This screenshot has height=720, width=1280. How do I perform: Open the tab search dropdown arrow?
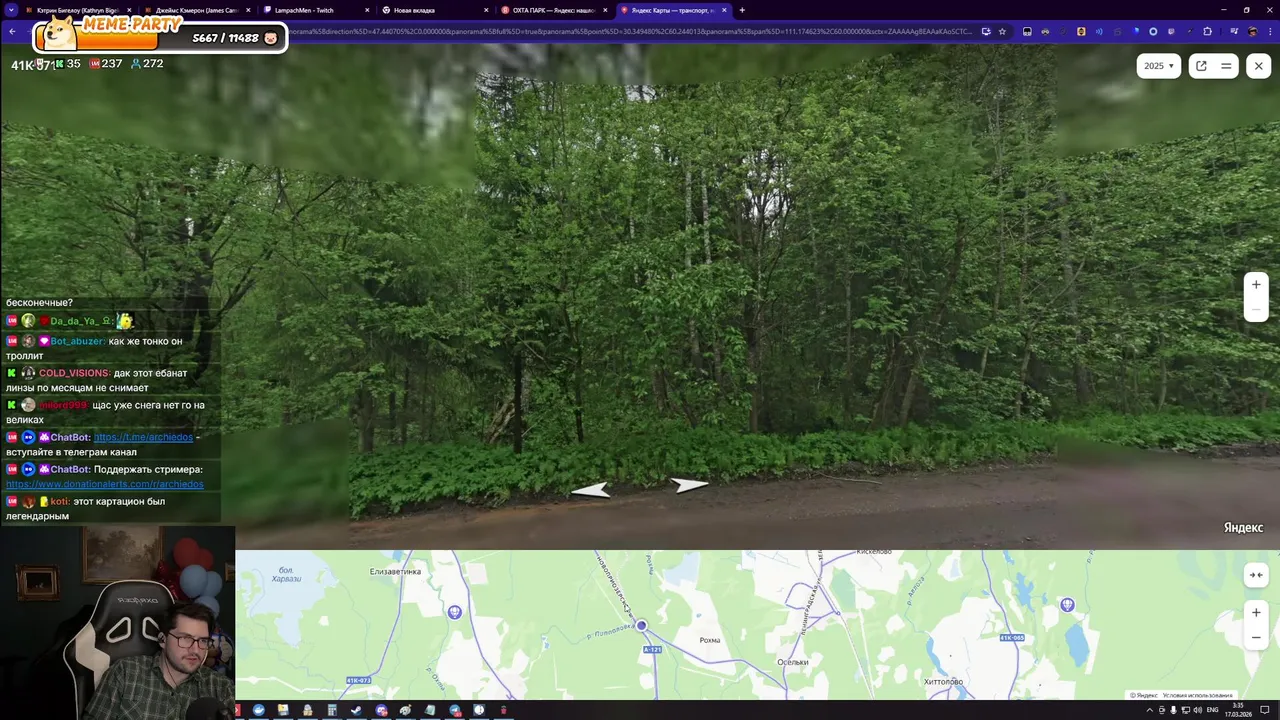point(9,10)
